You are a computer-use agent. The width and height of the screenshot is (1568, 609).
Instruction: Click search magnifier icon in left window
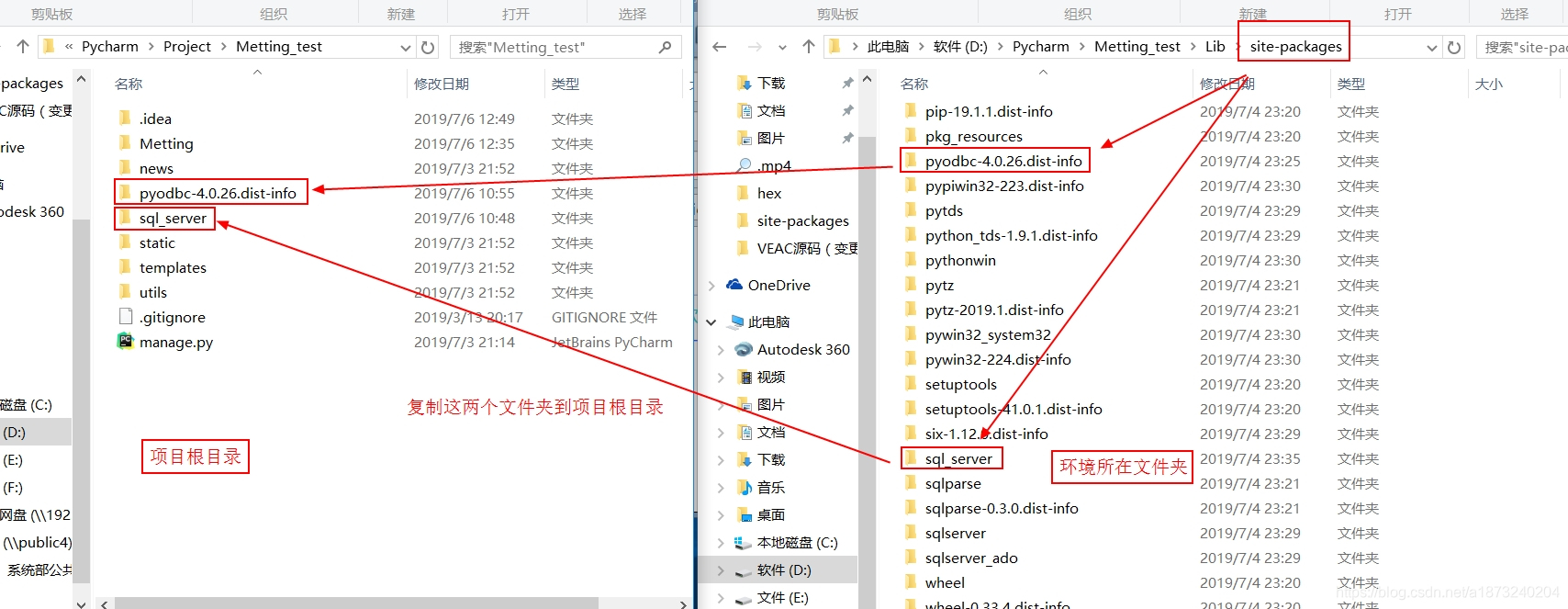[666, 47]
